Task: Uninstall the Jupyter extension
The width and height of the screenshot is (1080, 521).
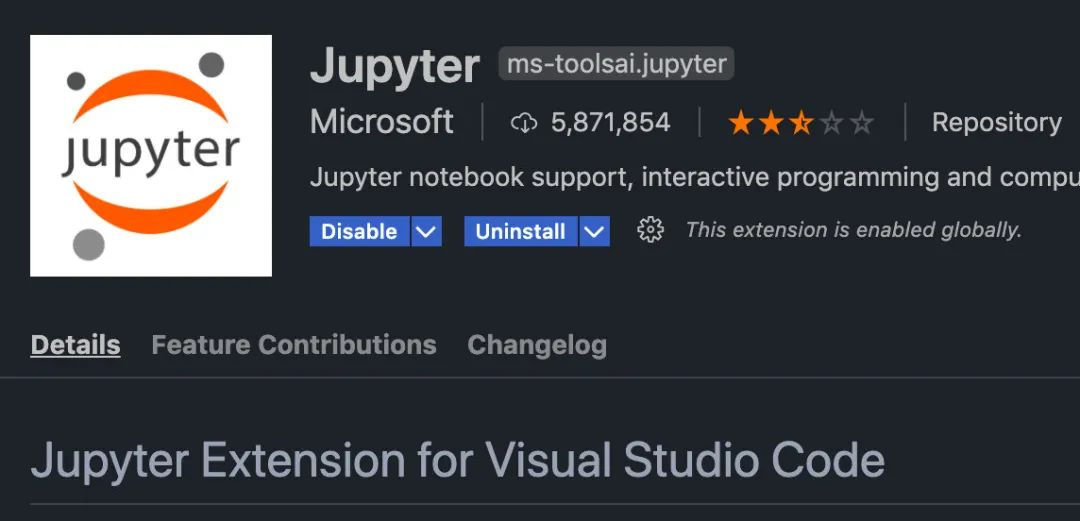Action: (x=521, y=231)
